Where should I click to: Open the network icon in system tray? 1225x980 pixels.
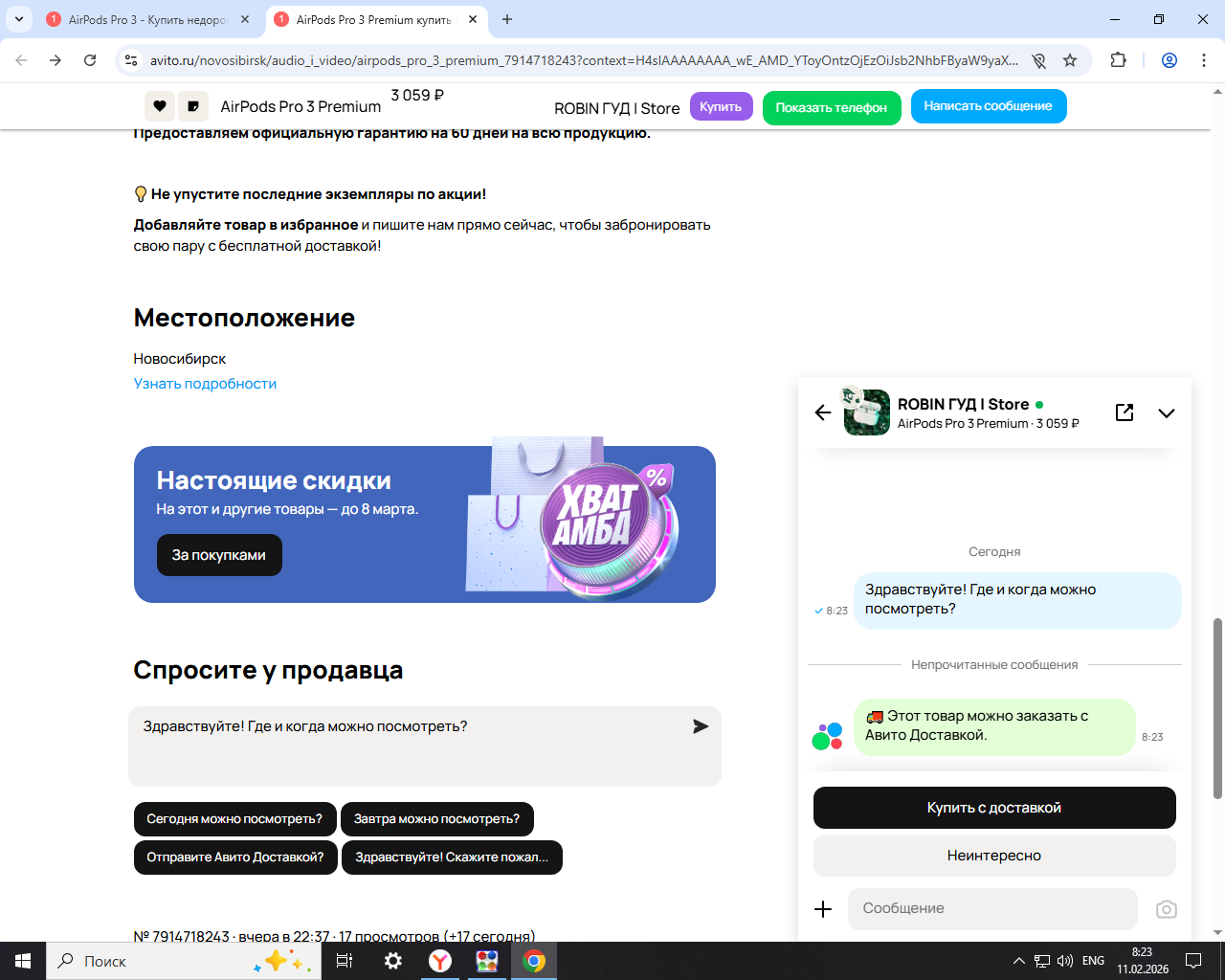pyautogui.click(x=1042, y=961)
